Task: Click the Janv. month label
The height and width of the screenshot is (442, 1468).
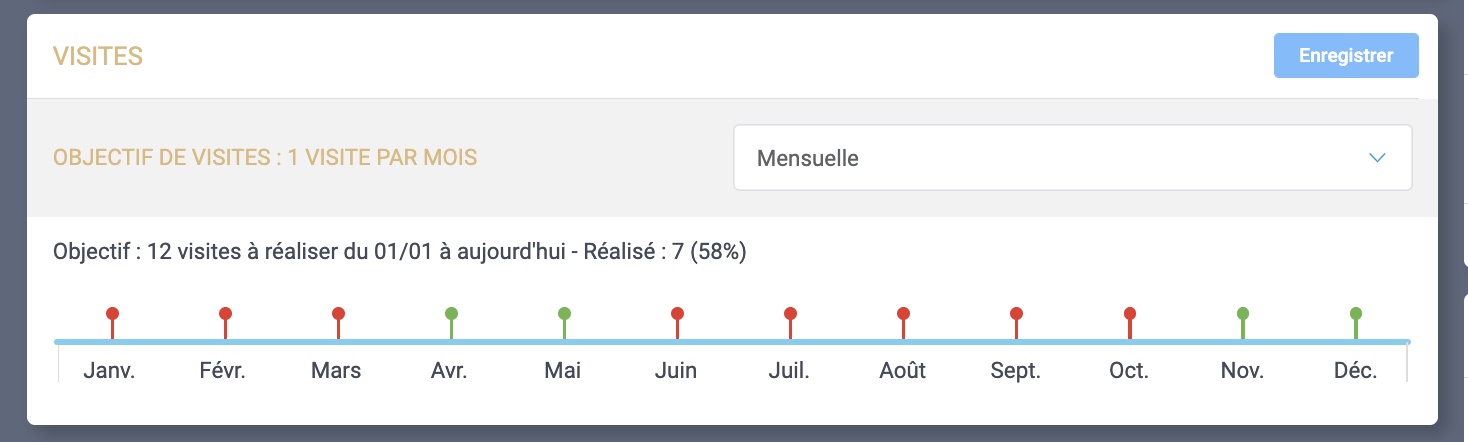Action: pyautogui.click(x=109, y=371)
